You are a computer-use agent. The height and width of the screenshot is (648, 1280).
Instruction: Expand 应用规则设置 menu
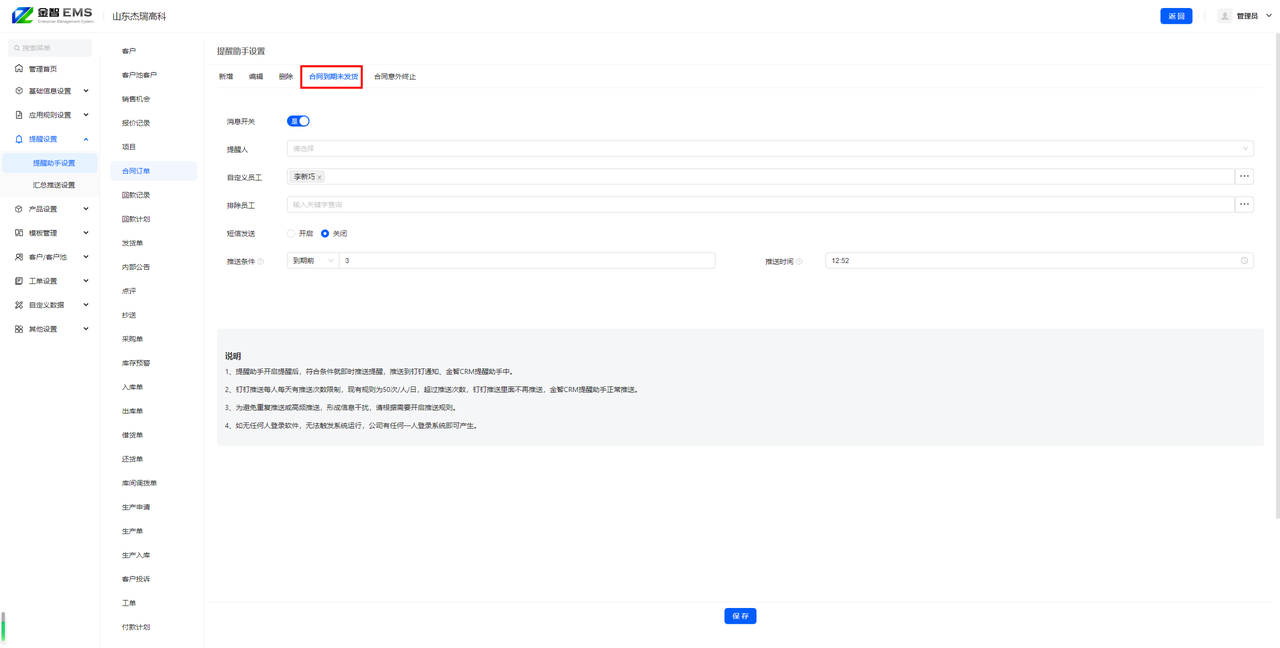(86, 115)
